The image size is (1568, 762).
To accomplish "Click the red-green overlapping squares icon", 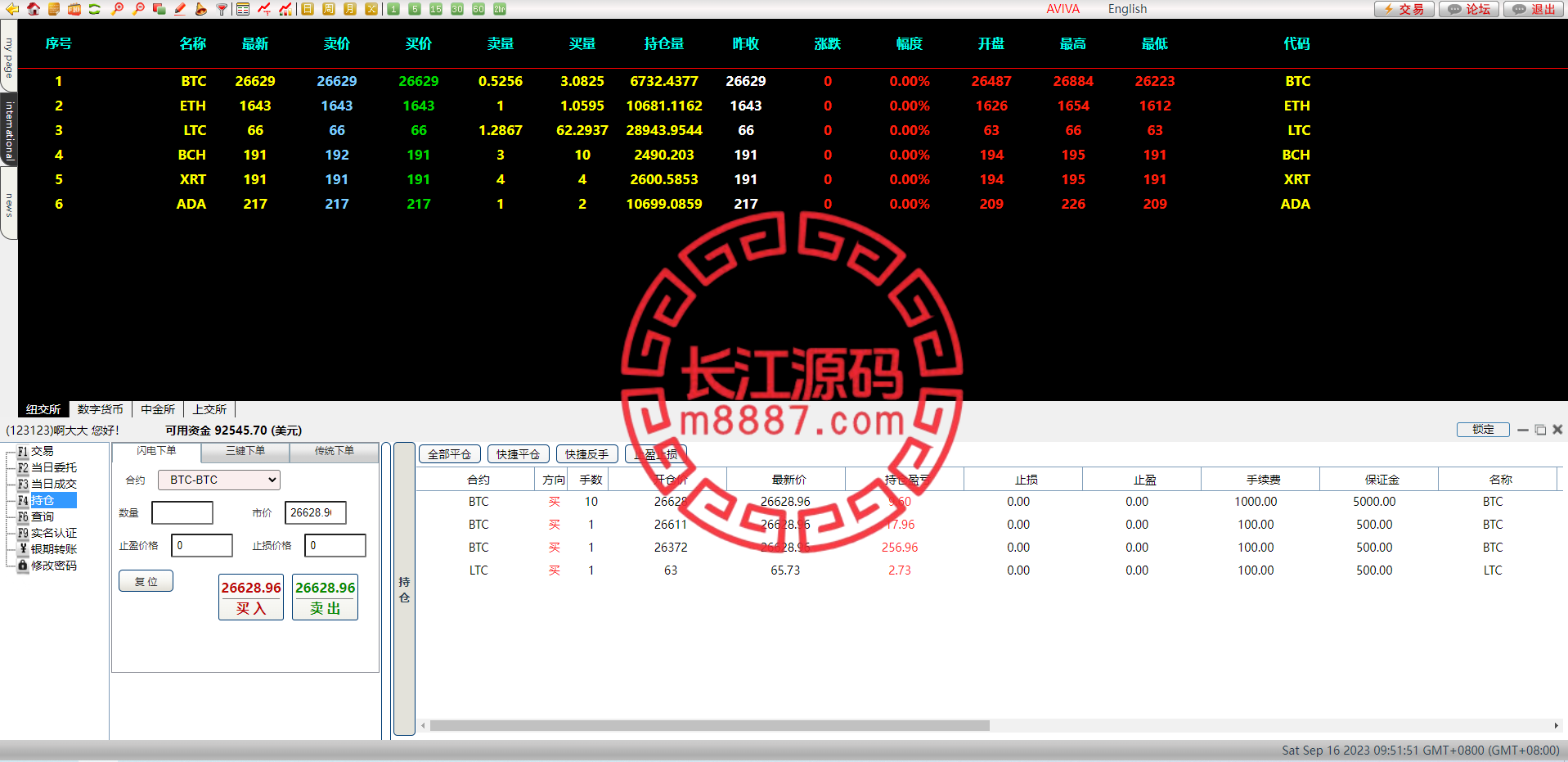I will point(159,9).
